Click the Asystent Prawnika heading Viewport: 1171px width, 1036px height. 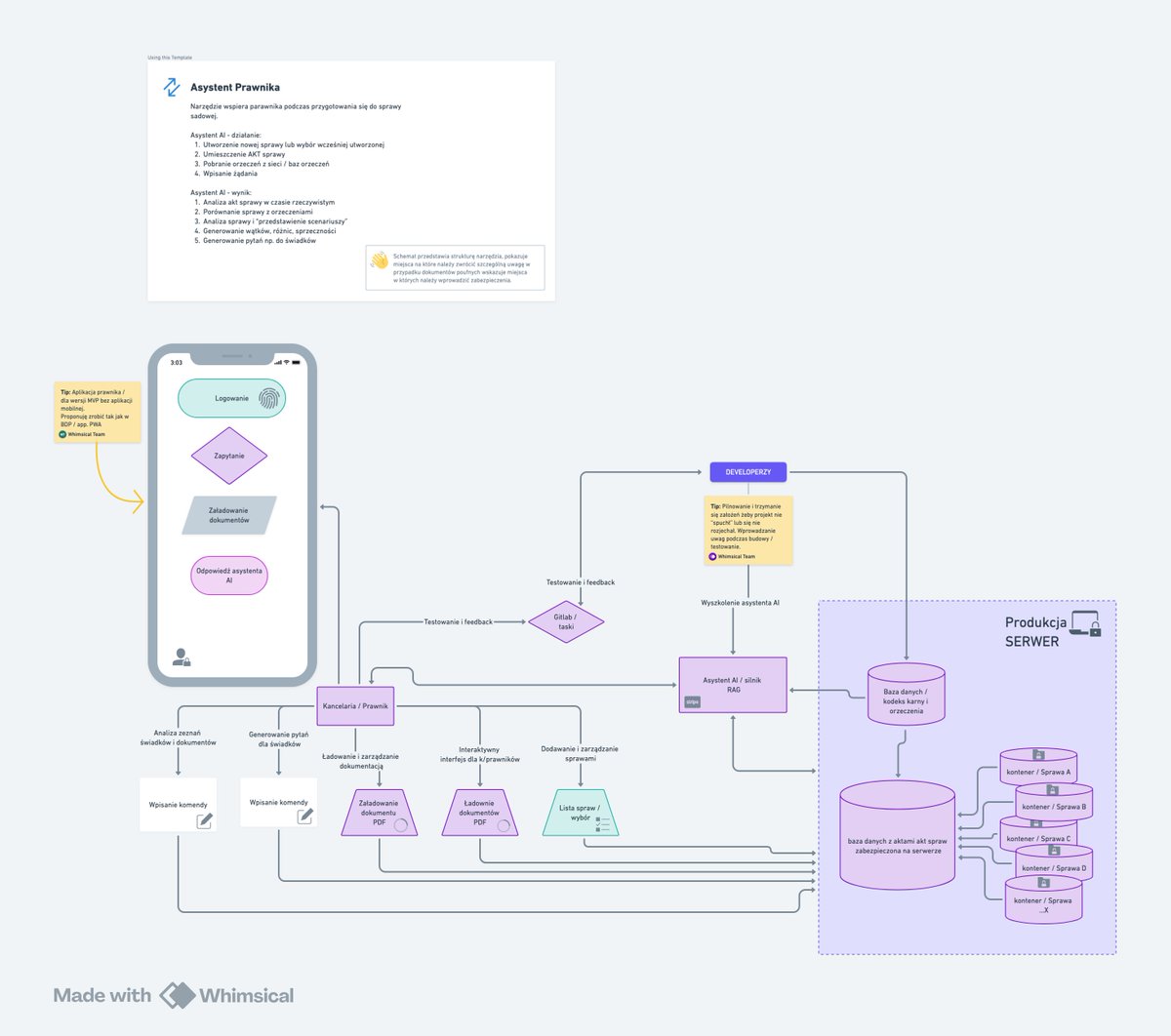click(x=235, y=87)
